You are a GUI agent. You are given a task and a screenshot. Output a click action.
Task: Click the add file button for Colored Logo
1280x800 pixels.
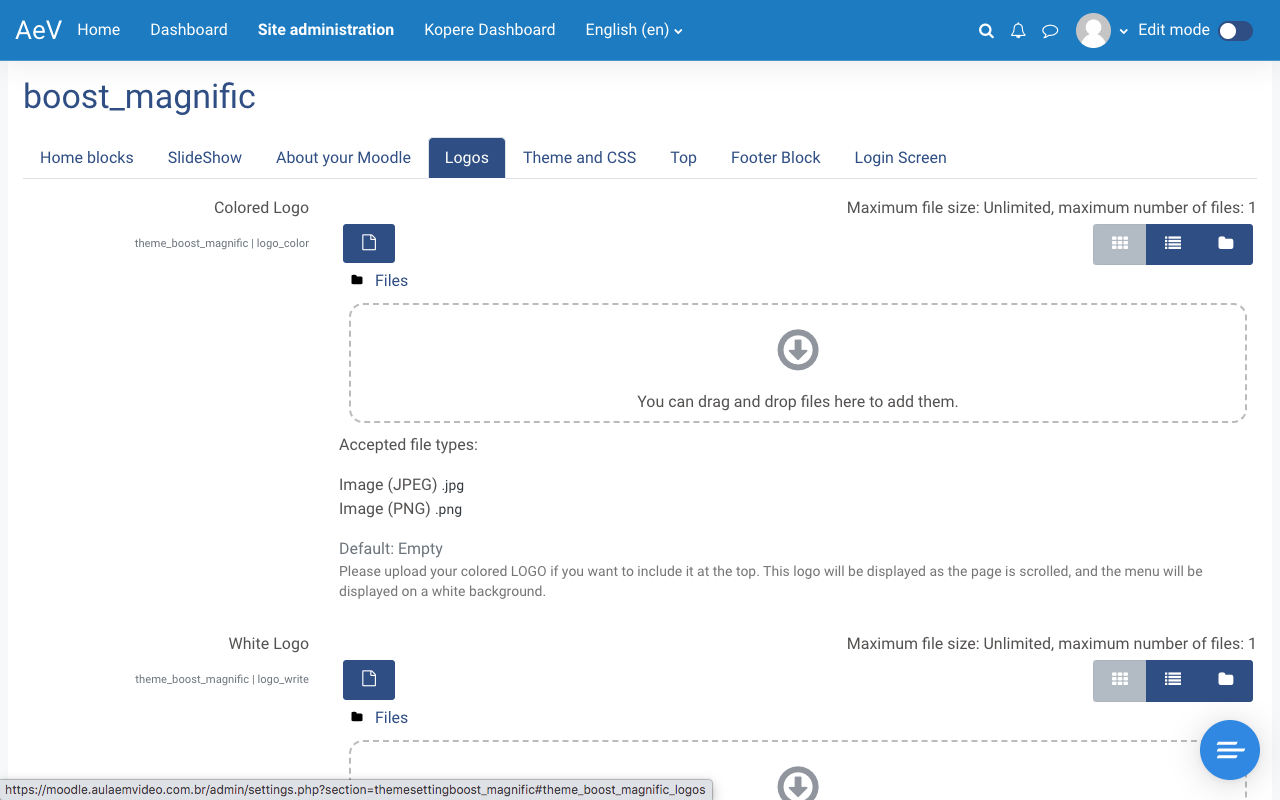pos(369,243)
